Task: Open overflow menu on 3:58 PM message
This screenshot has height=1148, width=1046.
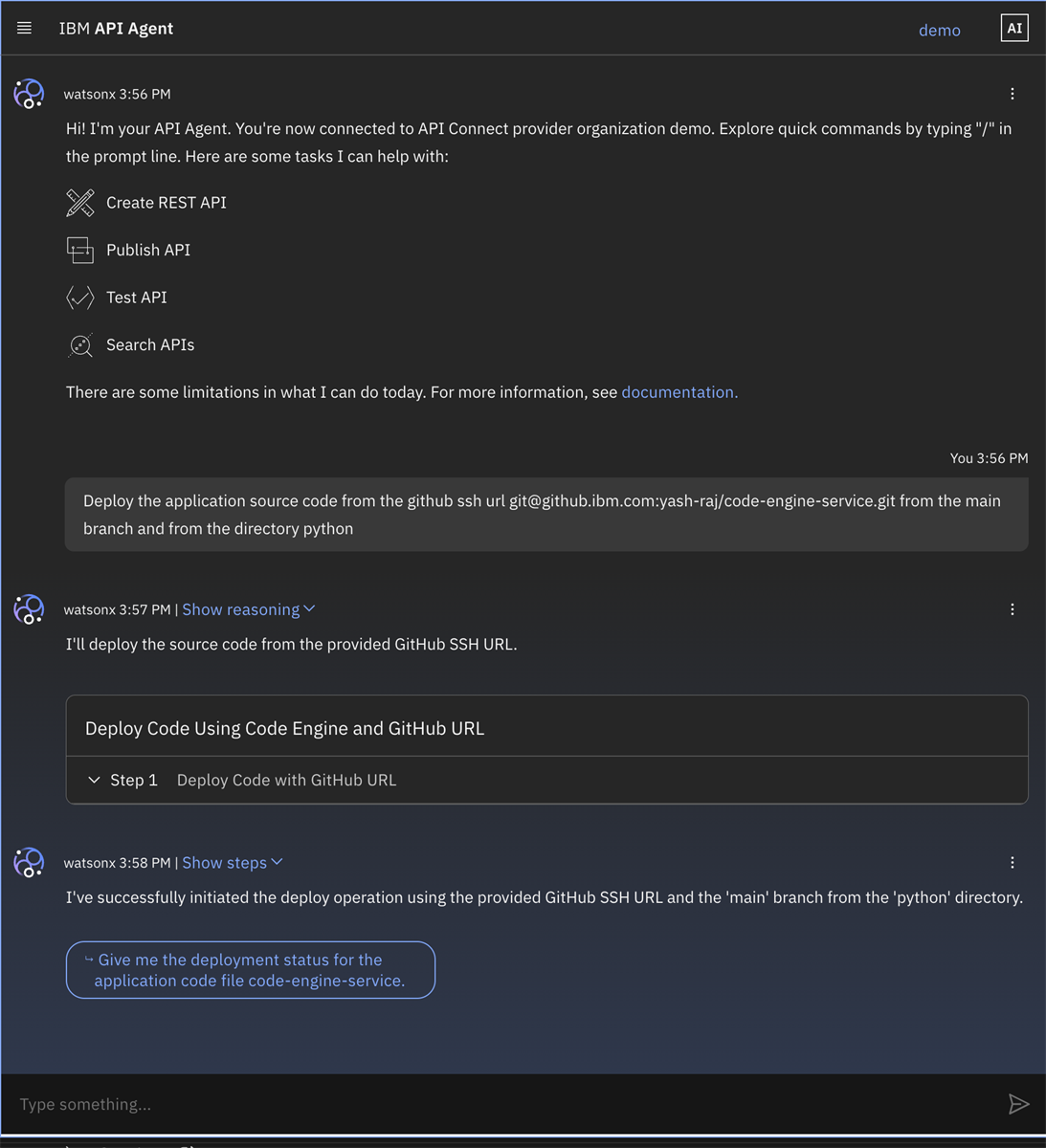Action: (1013, 862)
